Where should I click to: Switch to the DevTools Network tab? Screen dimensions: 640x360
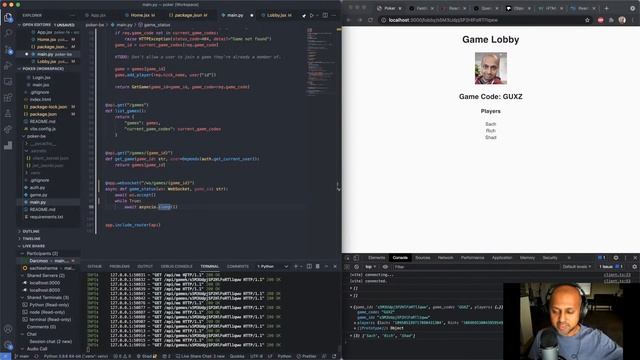pos(445,258)
